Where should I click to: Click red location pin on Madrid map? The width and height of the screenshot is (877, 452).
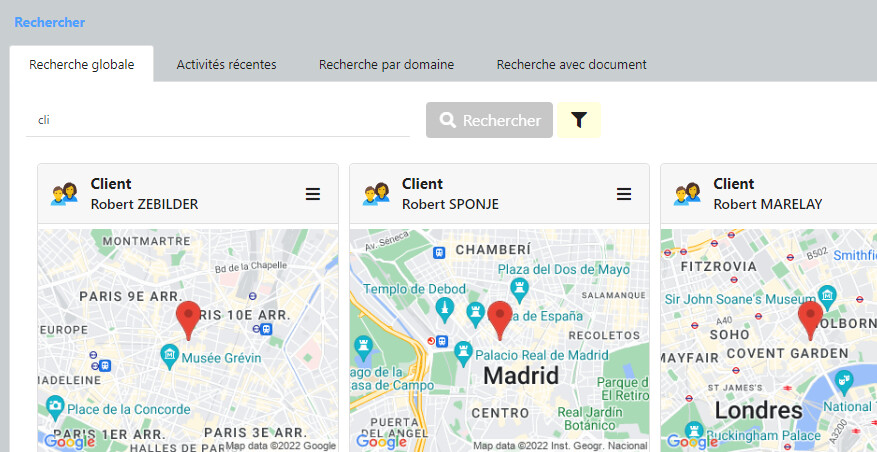pyautogui.click(x=499, y=321)
